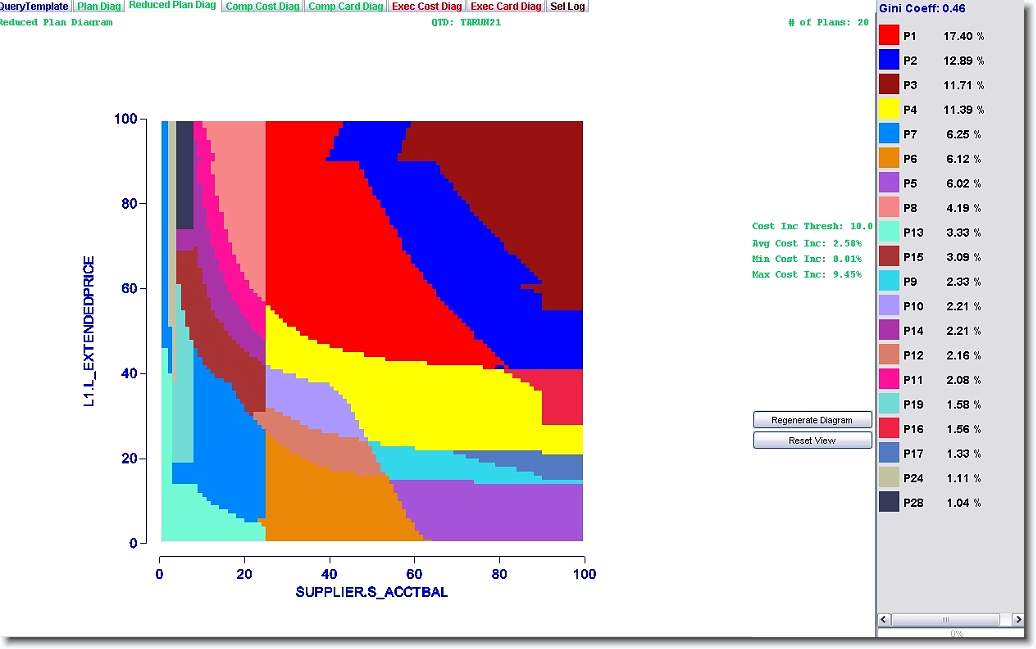Open the Comp Card Diag tab
Image resolution: width=1036 pixels, height=649 pixels.
click(x=345, y=6)
